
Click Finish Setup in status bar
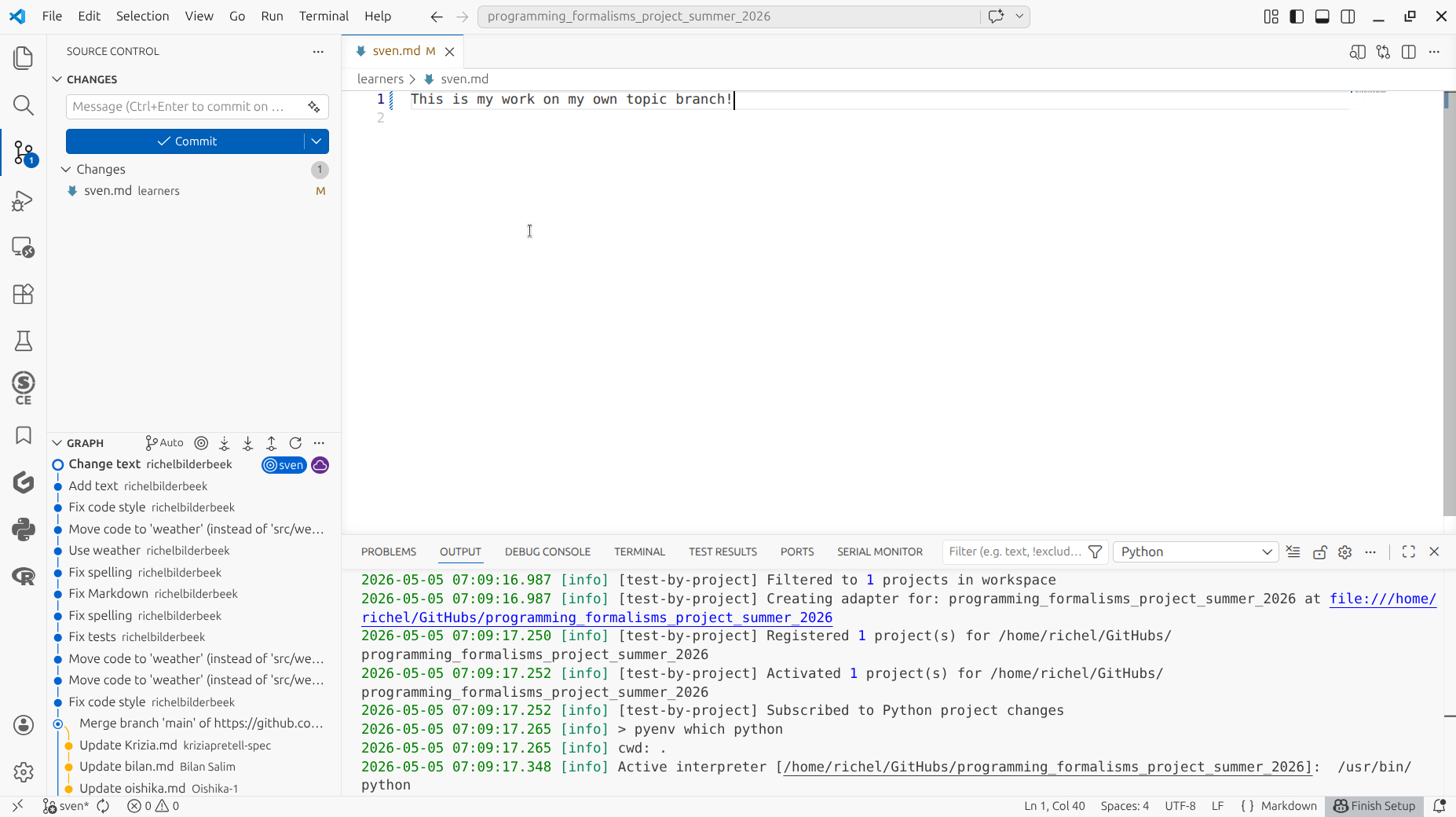1374,806
